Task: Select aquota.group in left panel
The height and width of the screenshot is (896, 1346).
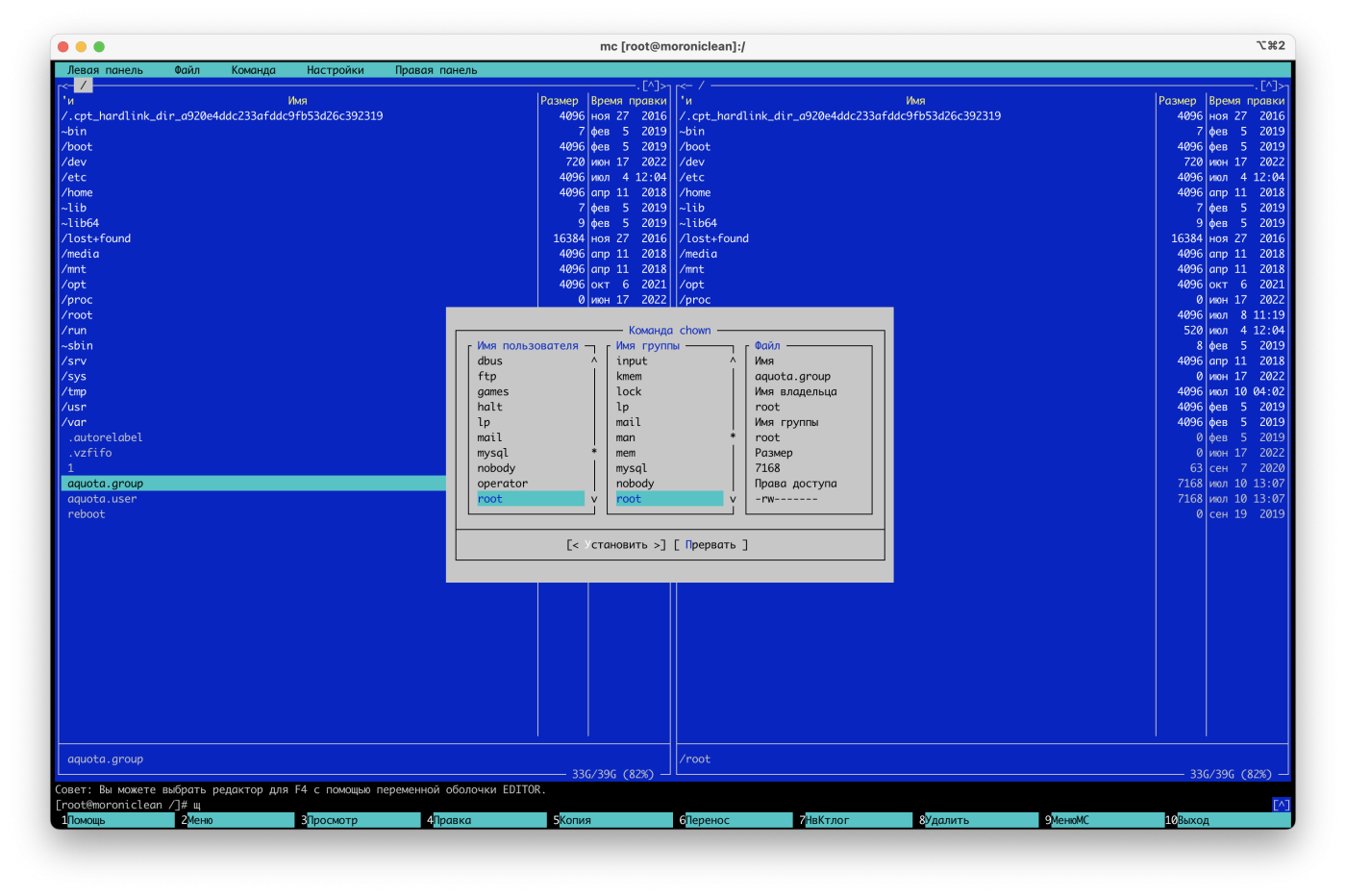Action: (253, 484)
